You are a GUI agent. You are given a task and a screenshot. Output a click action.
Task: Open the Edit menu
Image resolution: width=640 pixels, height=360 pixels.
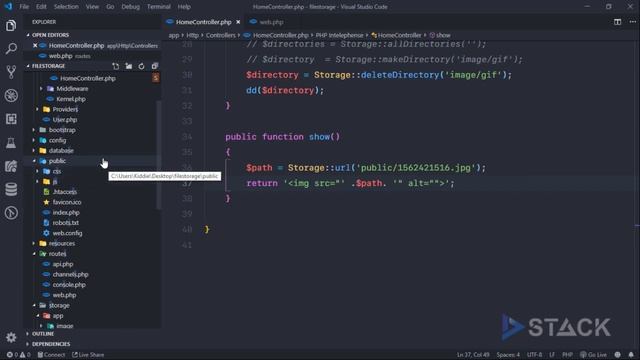coord(41,7)
